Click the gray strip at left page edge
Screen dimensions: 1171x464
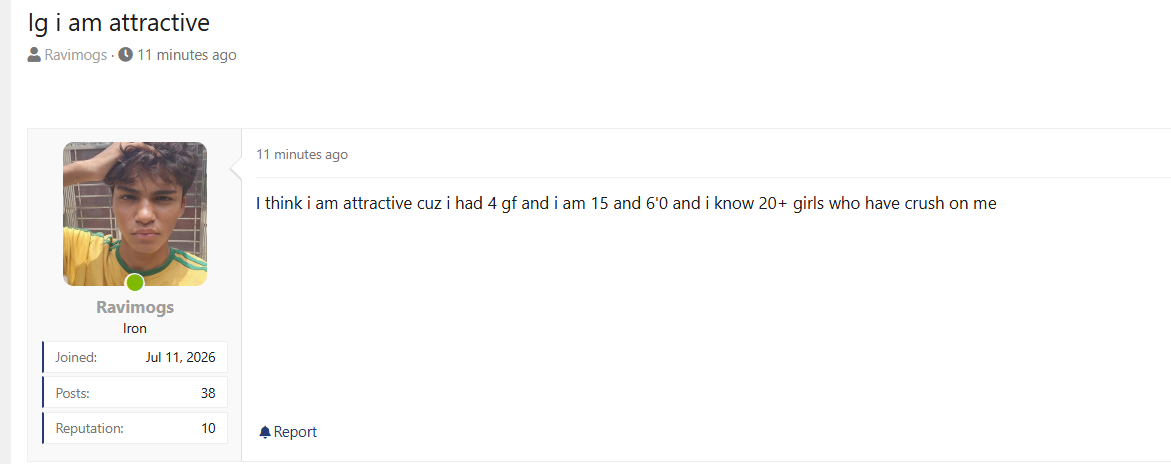click(x=5, y=232)
